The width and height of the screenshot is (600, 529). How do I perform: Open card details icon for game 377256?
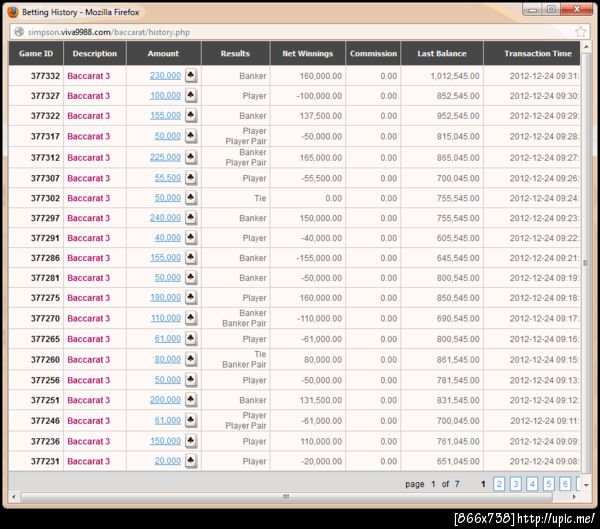pos(191,380)
